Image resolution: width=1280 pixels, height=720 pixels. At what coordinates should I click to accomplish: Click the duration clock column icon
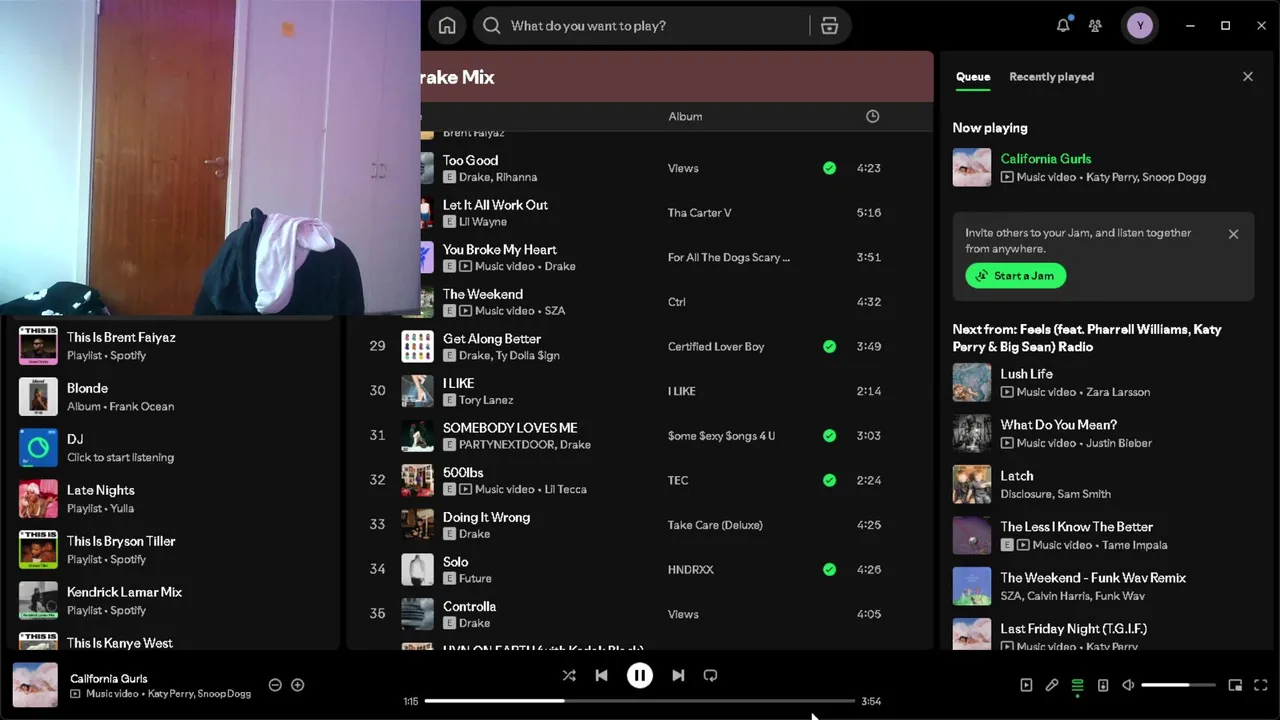pyautogui.click(x=872, y=116)
